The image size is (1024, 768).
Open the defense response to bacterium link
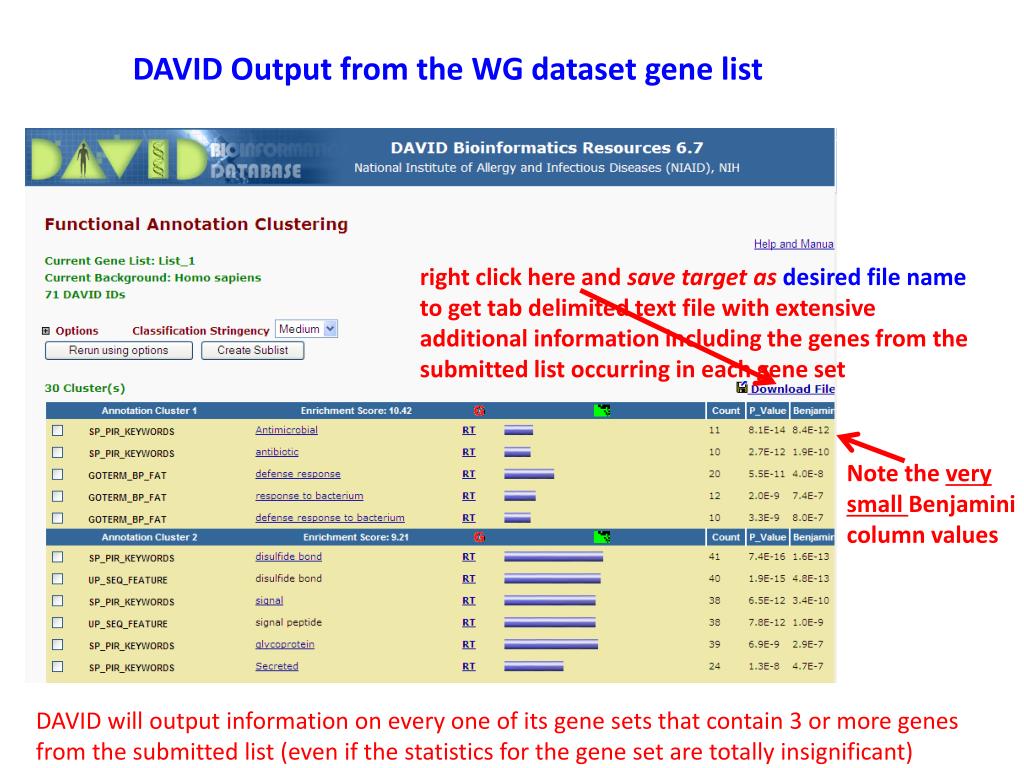click(x=330, y=518)
